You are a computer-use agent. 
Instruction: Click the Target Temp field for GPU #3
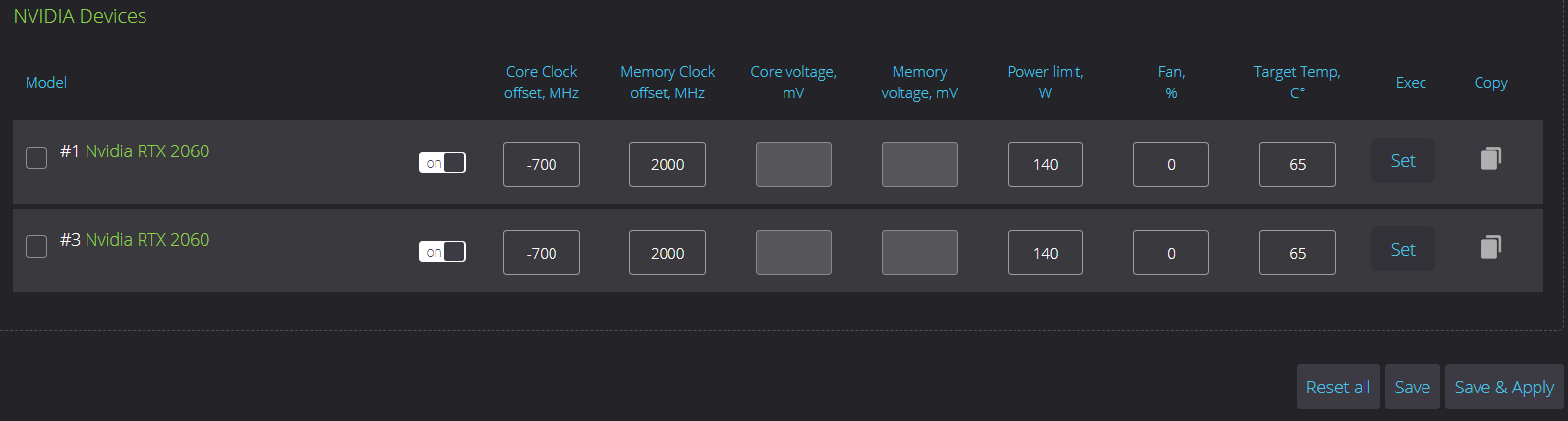pos(1297,253)
